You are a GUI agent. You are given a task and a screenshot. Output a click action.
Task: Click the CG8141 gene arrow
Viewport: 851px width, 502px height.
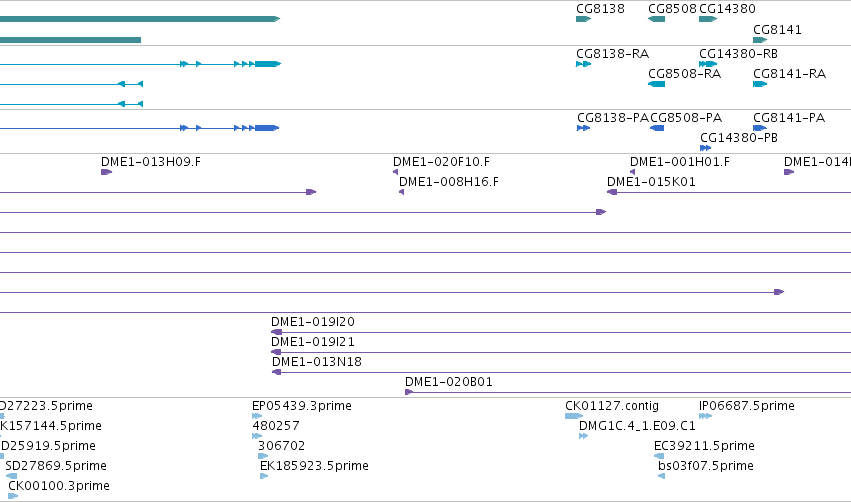(x=760, y=40)
